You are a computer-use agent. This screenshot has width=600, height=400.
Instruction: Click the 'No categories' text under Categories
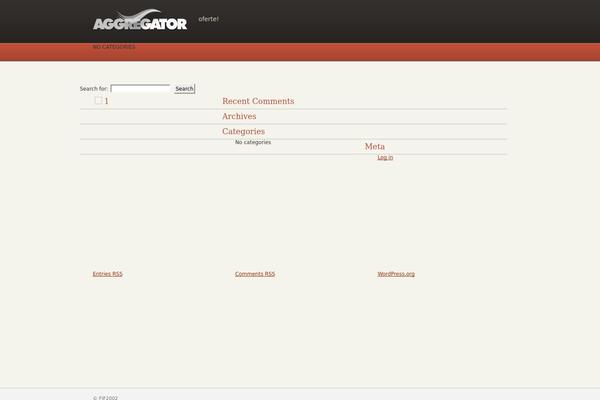point(253,142)
